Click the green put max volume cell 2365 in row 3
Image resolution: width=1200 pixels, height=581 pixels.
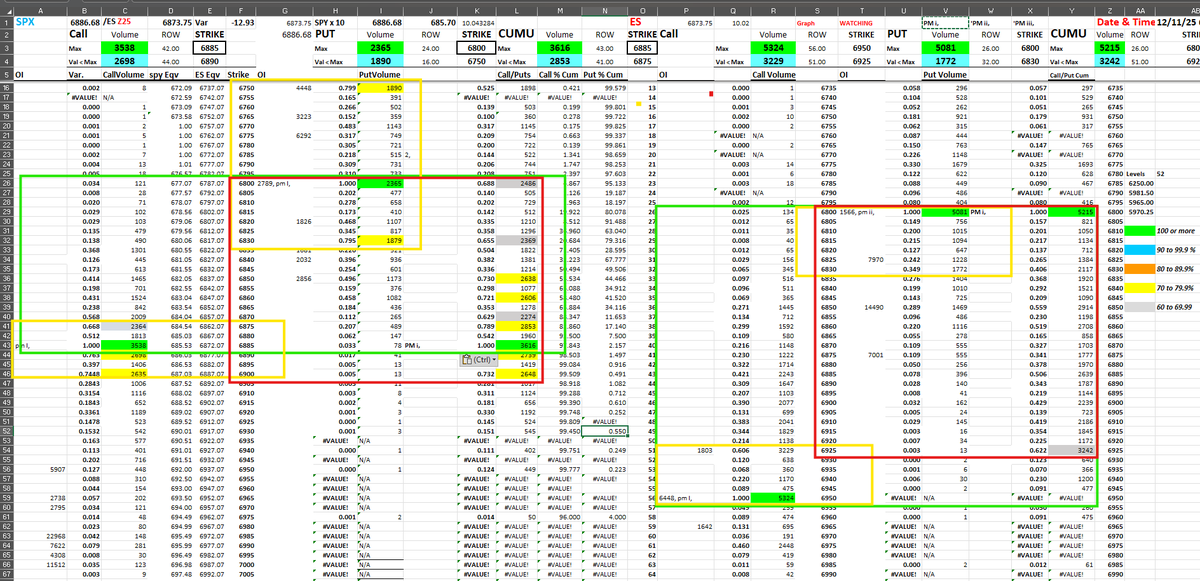381,47
